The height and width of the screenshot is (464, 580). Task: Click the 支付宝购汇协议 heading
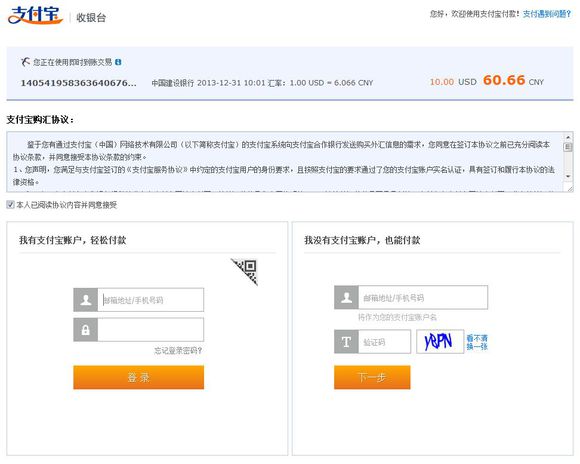(x=40, y=120)
